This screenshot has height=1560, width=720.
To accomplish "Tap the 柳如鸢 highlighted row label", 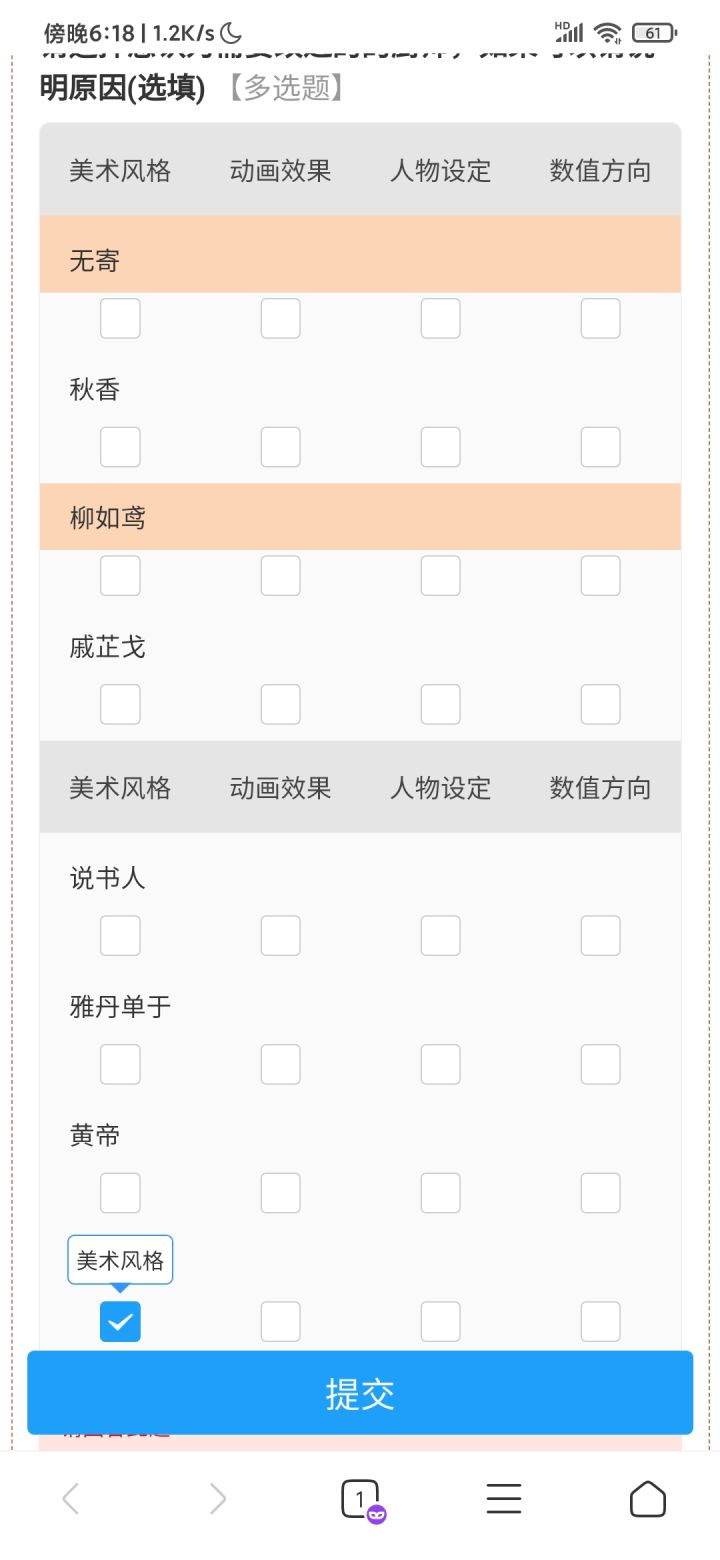I will point(108,518).
